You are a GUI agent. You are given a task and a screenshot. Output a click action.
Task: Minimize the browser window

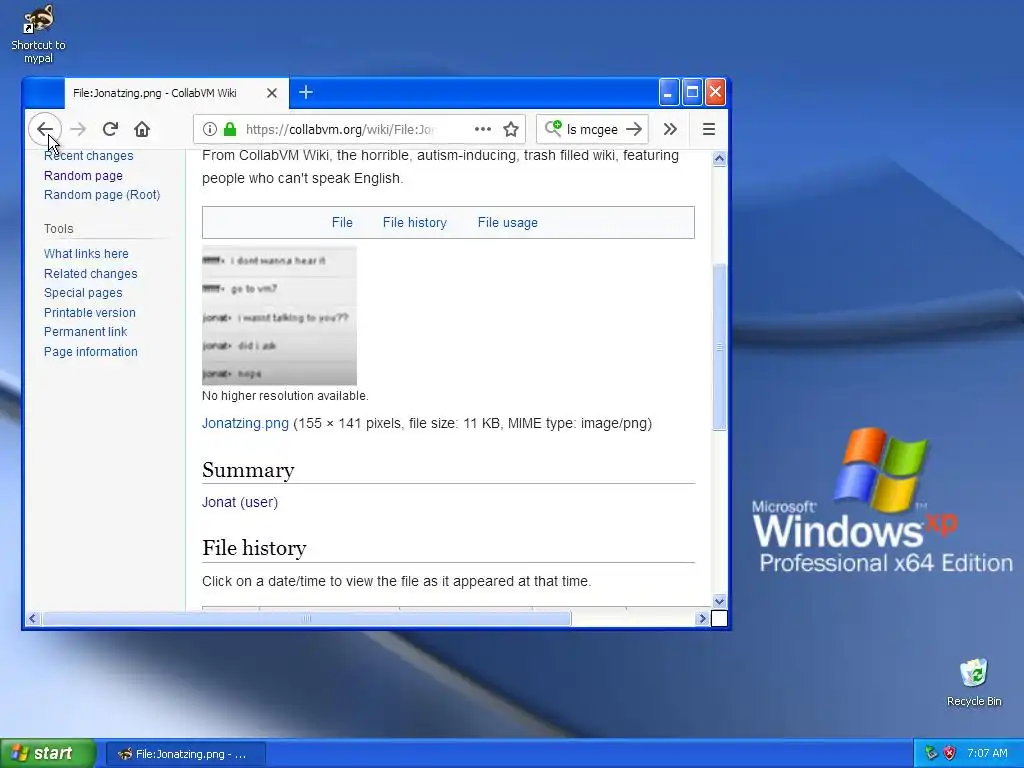pos(669,93)
